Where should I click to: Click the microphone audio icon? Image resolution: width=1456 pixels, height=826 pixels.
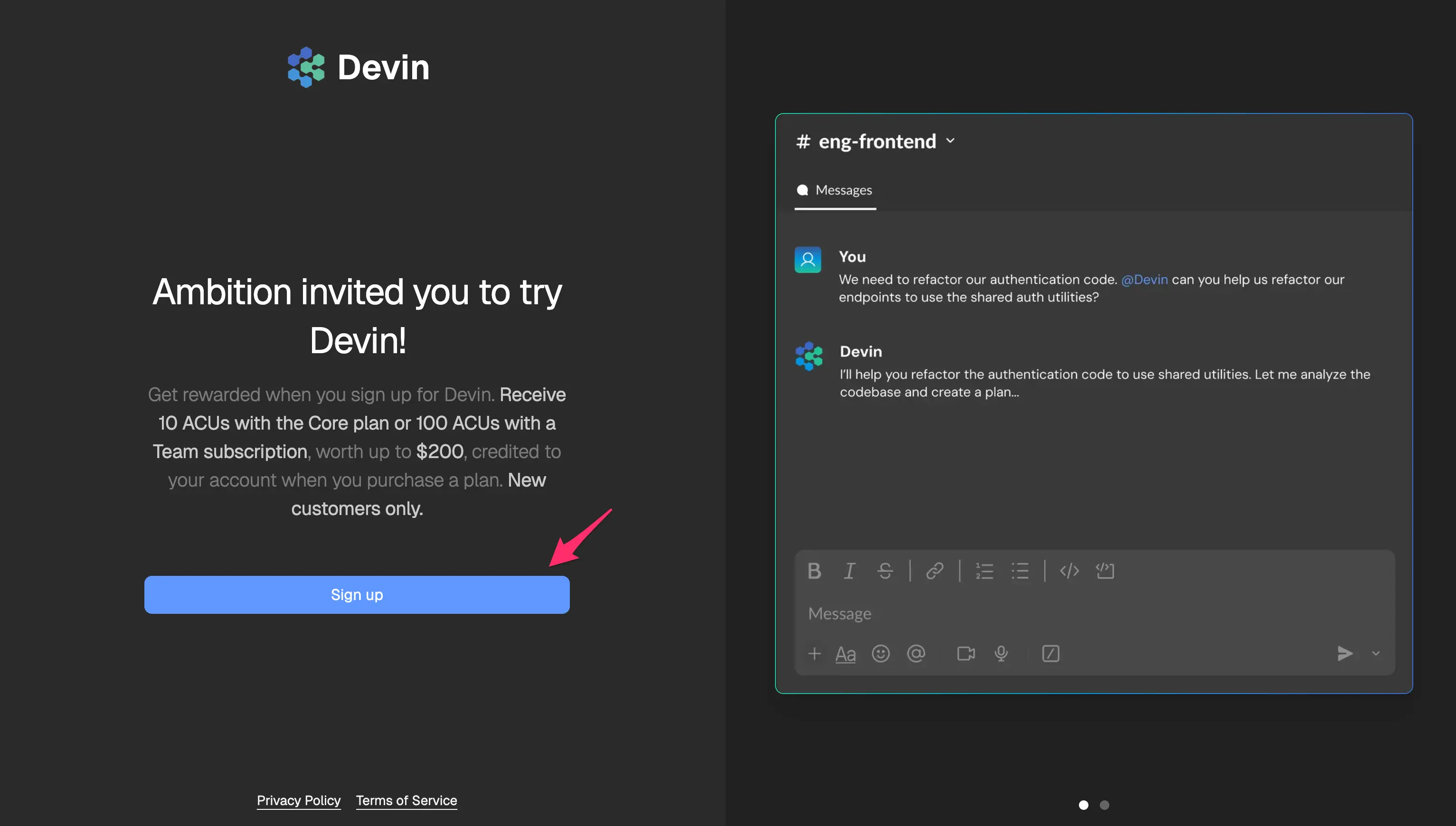click(x=1001, y=654)
